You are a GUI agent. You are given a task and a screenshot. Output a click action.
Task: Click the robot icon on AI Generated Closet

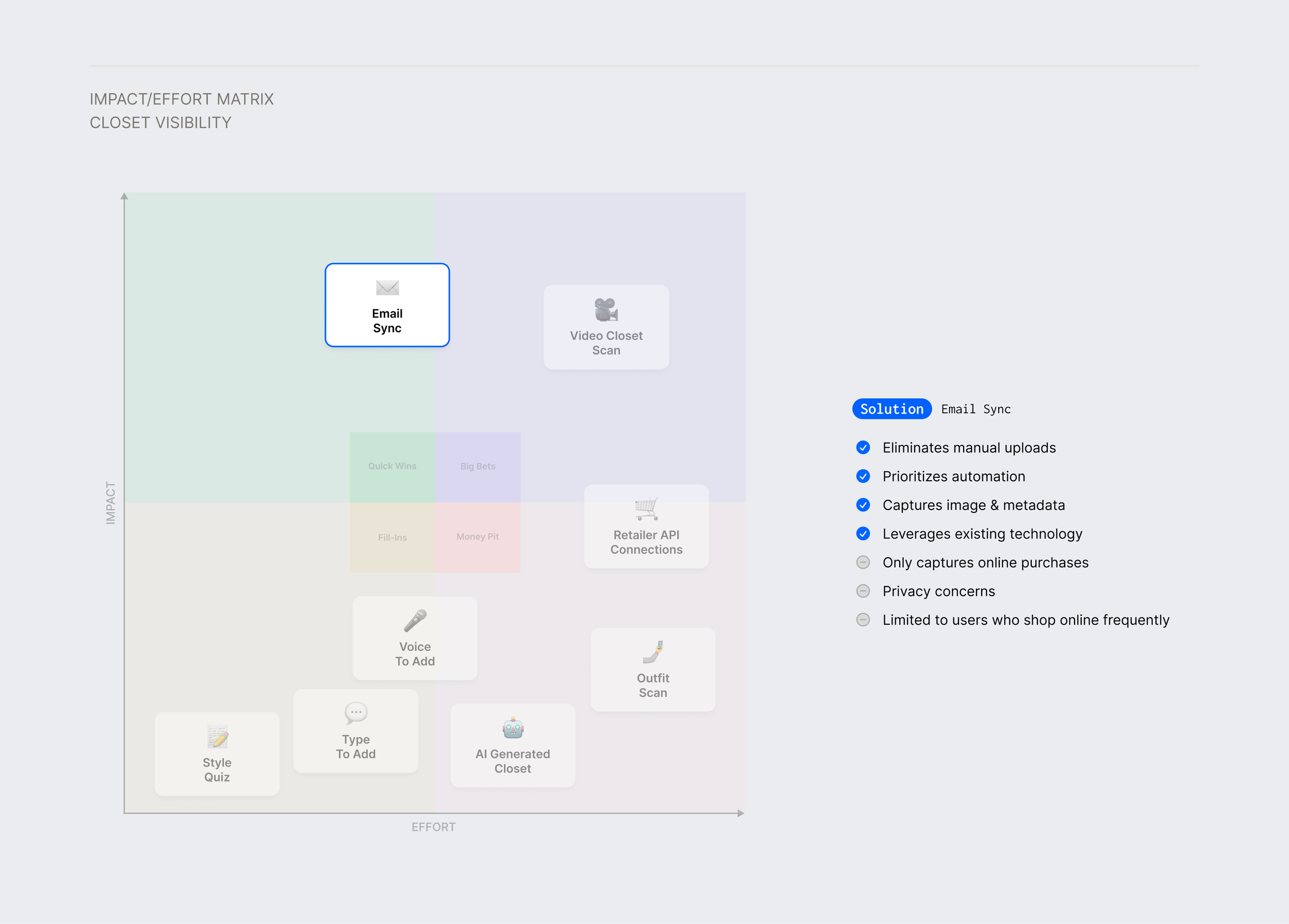513,728
